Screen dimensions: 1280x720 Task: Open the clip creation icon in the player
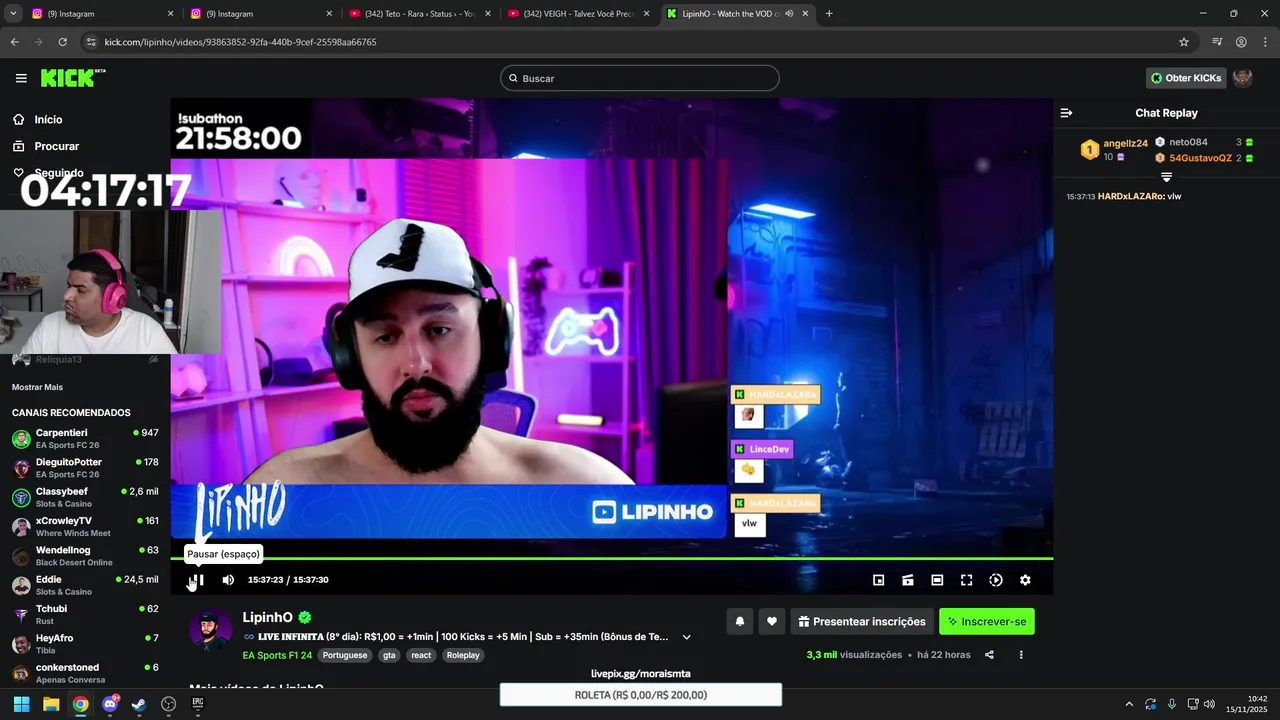908,580
